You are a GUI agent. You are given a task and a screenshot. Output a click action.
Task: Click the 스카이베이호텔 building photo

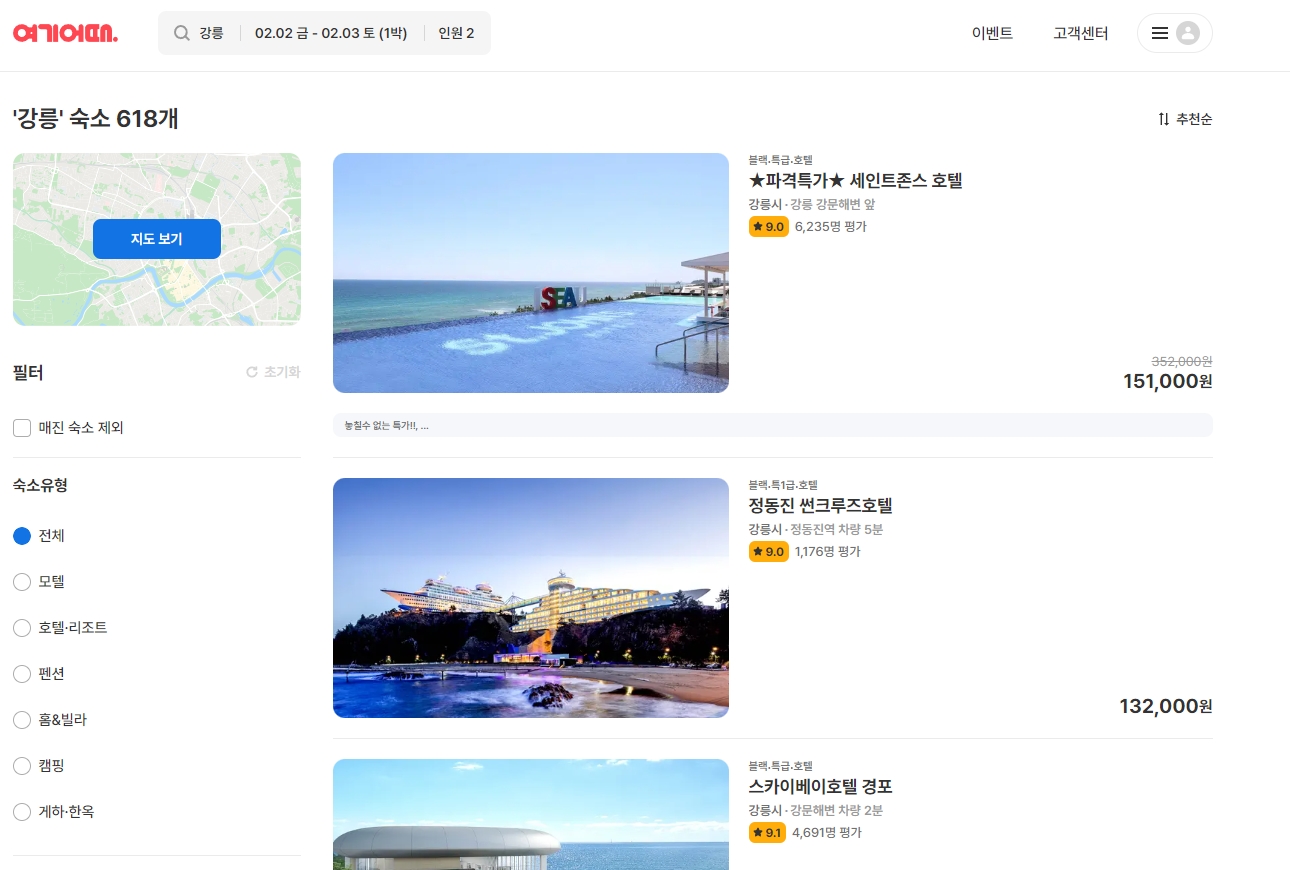click(x=531, y=814)
